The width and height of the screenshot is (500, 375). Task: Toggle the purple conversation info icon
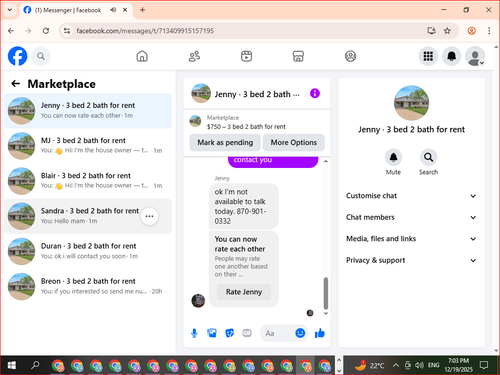point(315,93)
